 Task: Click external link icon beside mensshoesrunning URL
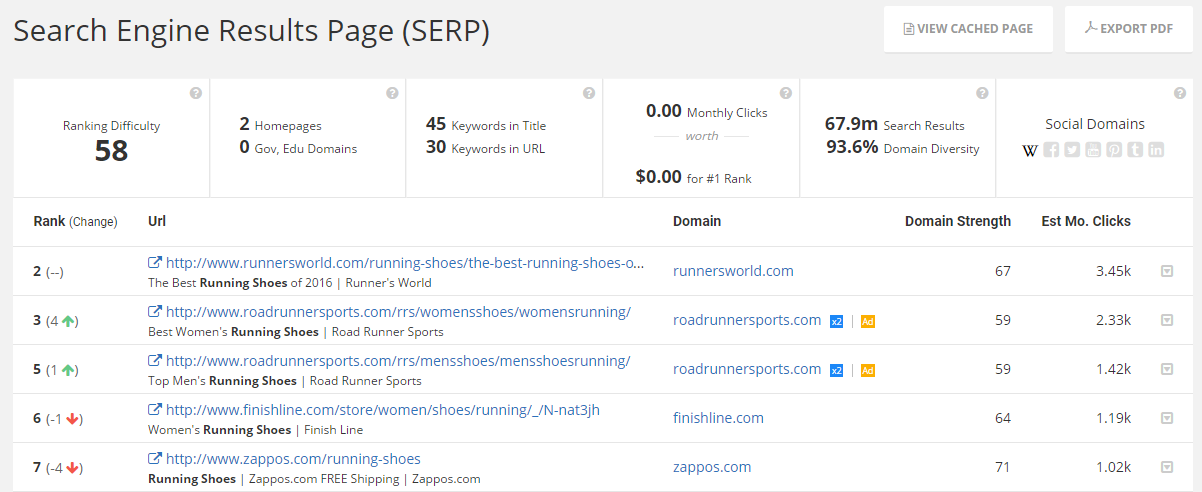155,361
